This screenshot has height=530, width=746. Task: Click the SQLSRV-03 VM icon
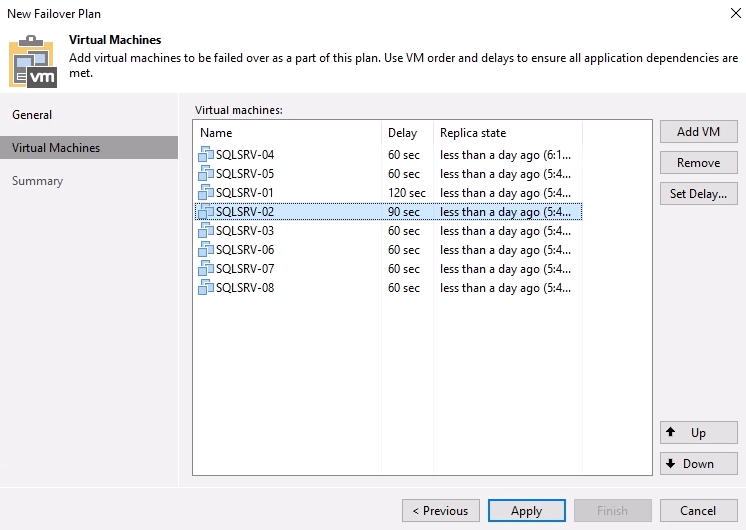click(206, 231)
